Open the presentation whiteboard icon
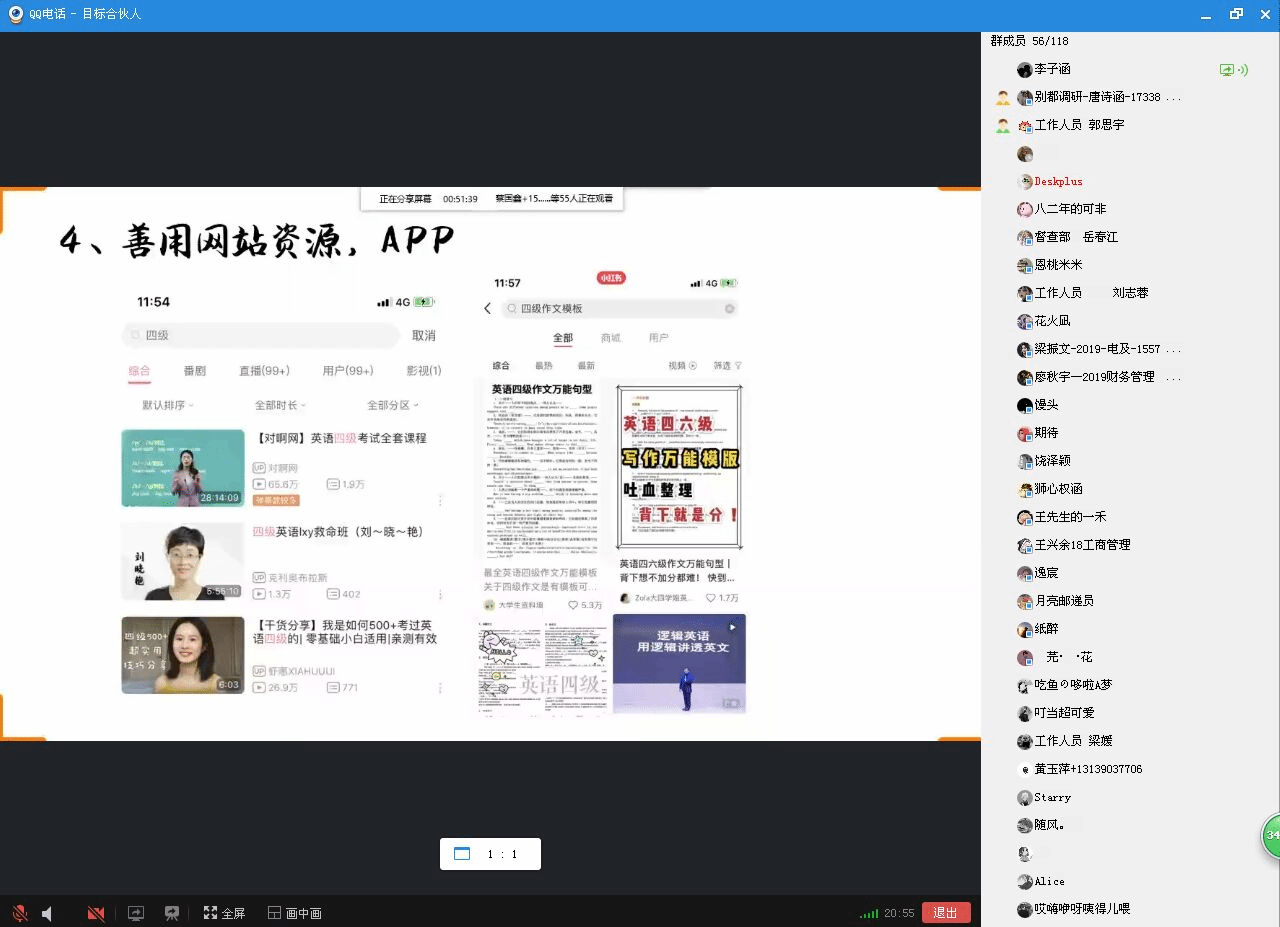1280x927 pixels. pos(172,913)
